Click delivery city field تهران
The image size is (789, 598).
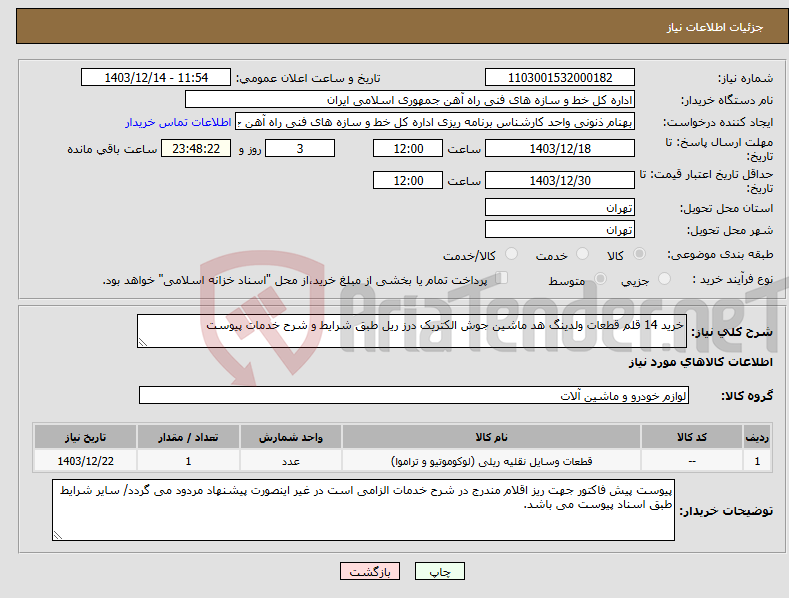[560, 230]
